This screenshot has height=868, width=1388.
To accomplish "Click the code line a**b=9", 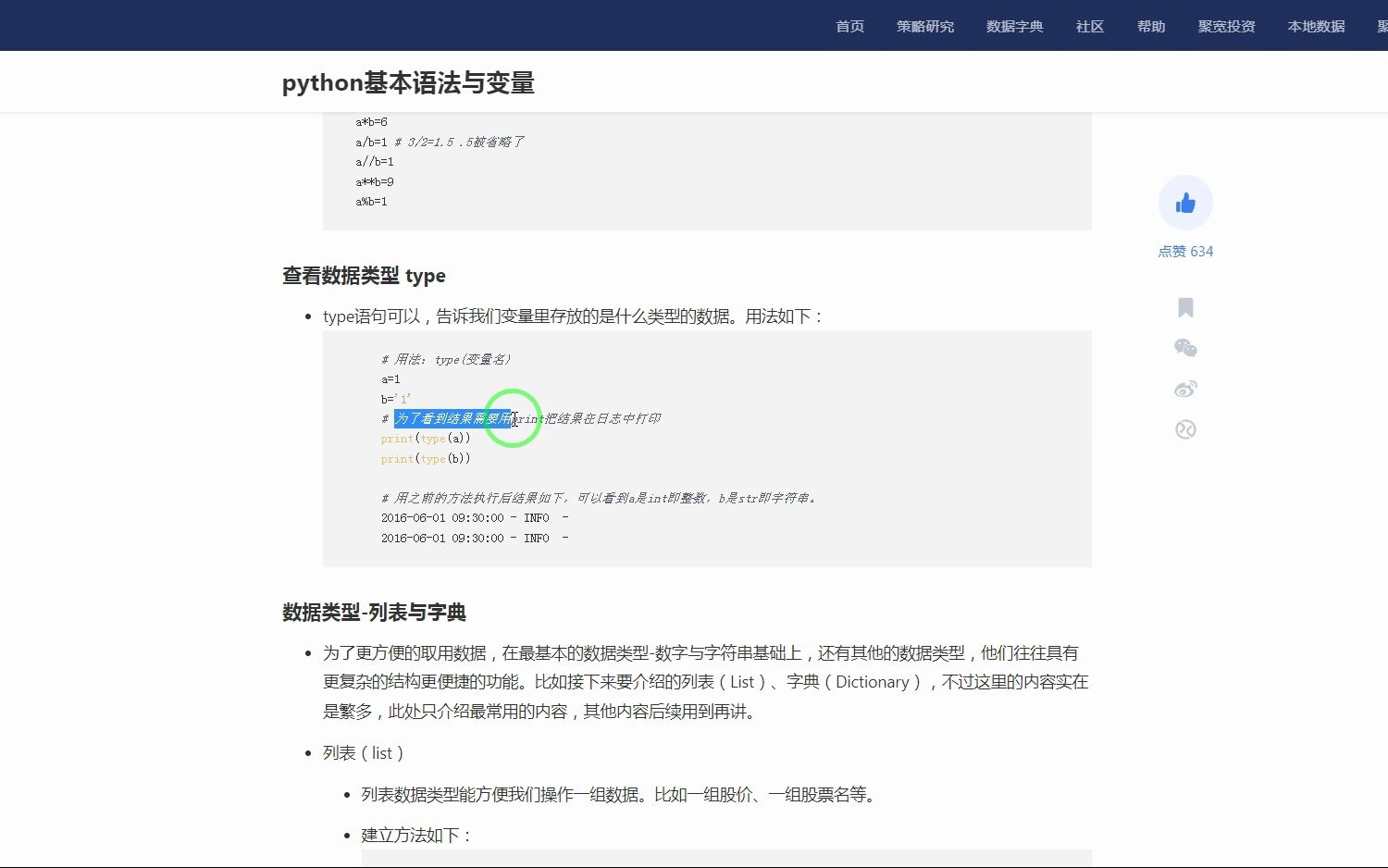I will point(375,182).
